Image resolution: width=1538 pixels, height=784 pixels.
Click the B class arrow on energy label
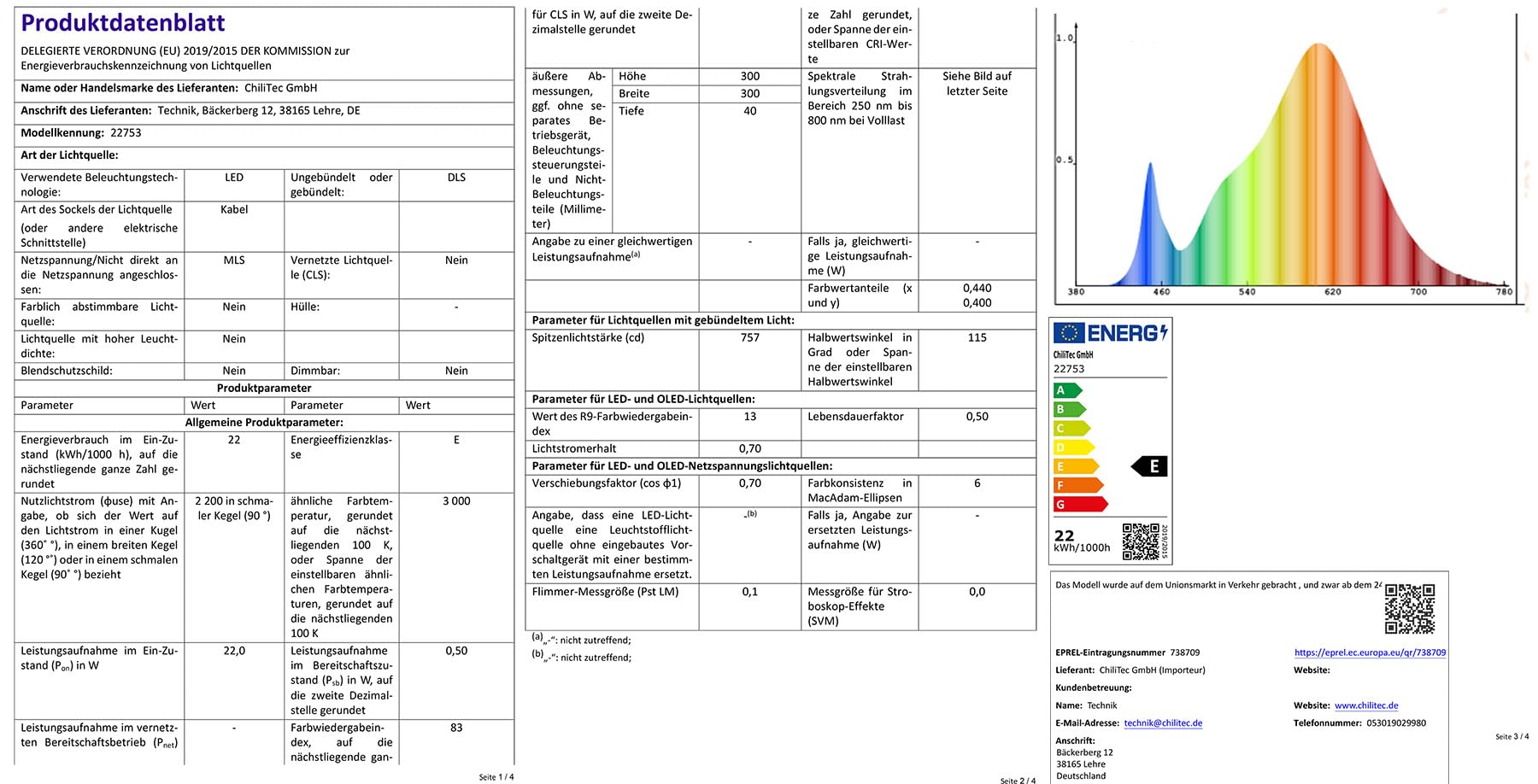click(1070, 409)
